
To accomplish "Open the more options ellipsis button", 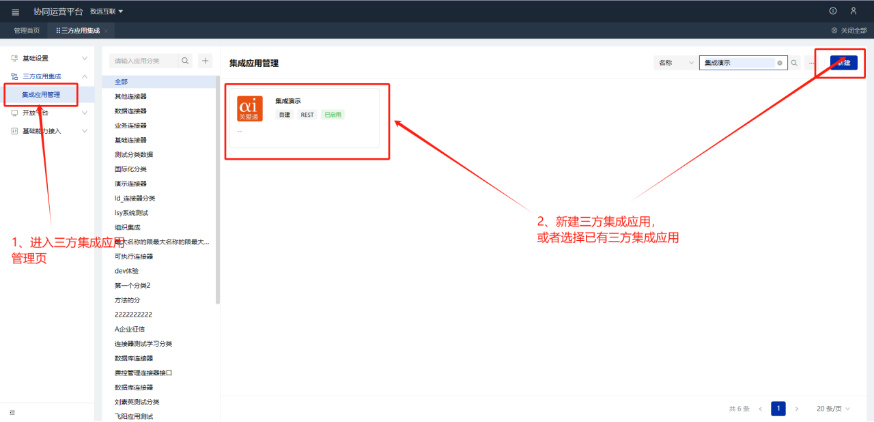I will pos(811,63).
